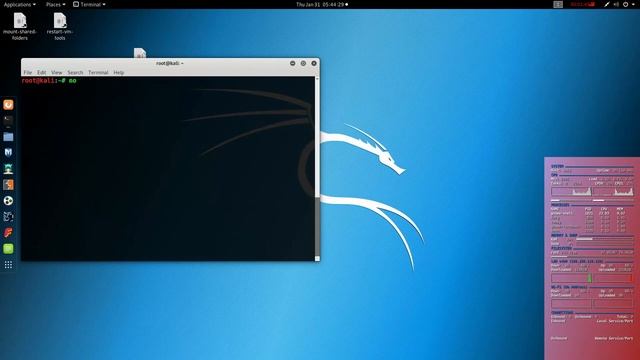Open the terminal Search menu
640x360 pixels.
tap(75, 72)
